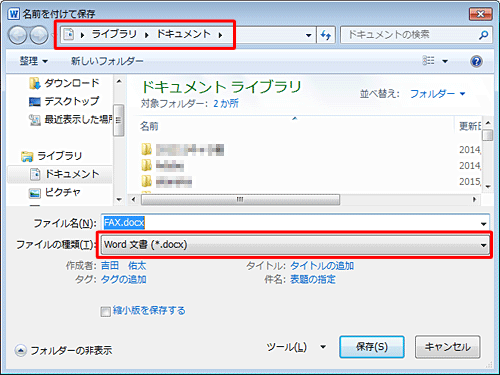Click the ファイル名 input field with FAX.docx

pyautogui.click(x=295, y=223)
